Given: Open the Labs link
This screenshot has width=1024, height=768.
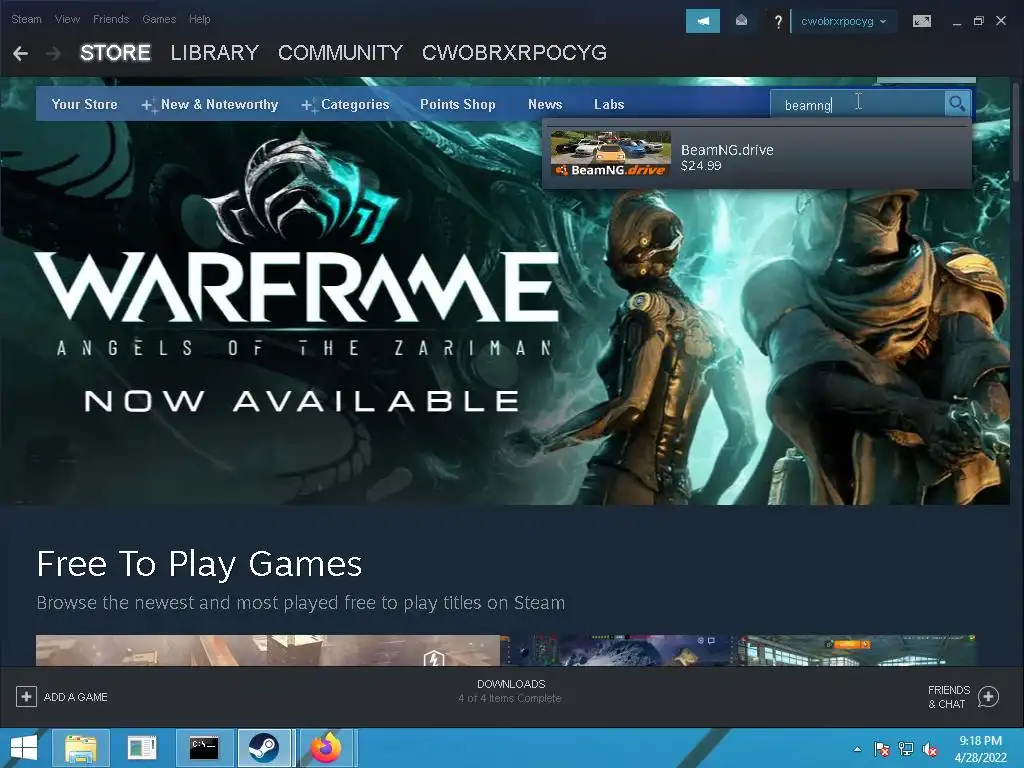Looking at the screenshot, I should [609, 104].
